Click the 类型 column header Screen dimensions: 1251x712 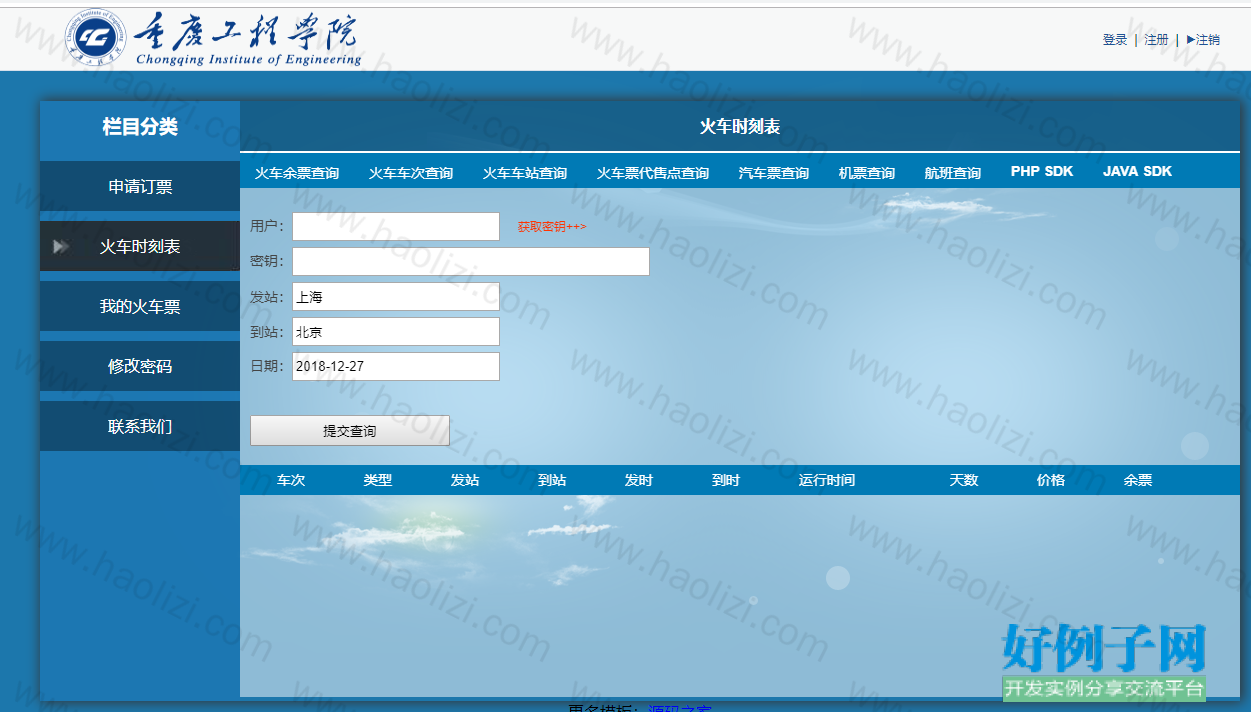coord(378,480)
